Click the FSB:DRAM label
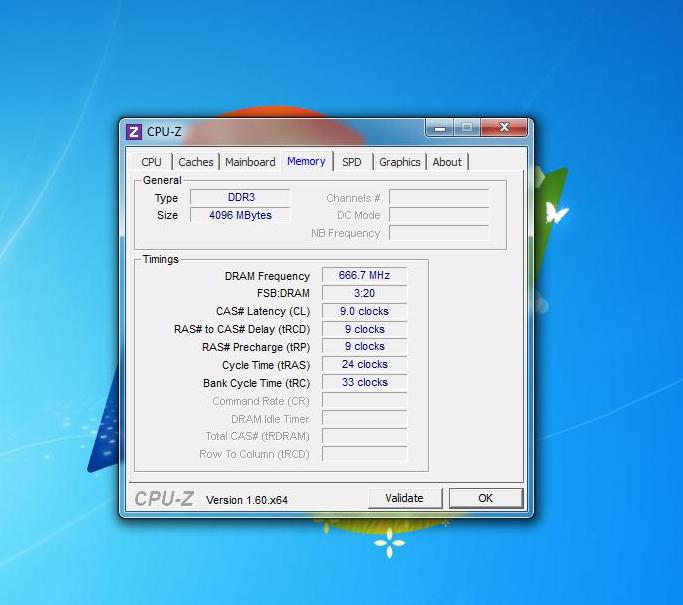683x605 pixels. pos(283,293)
